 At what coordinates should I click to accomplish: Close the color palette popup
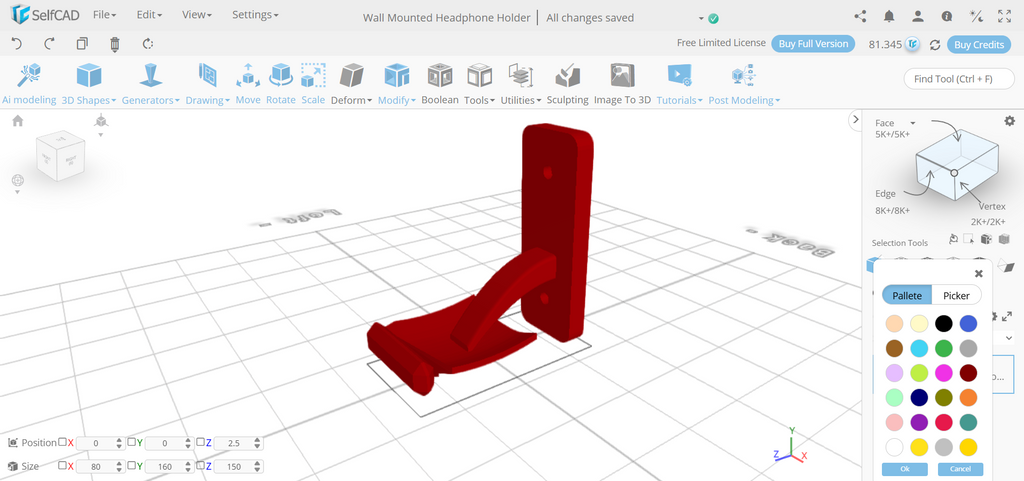[978, 273]
